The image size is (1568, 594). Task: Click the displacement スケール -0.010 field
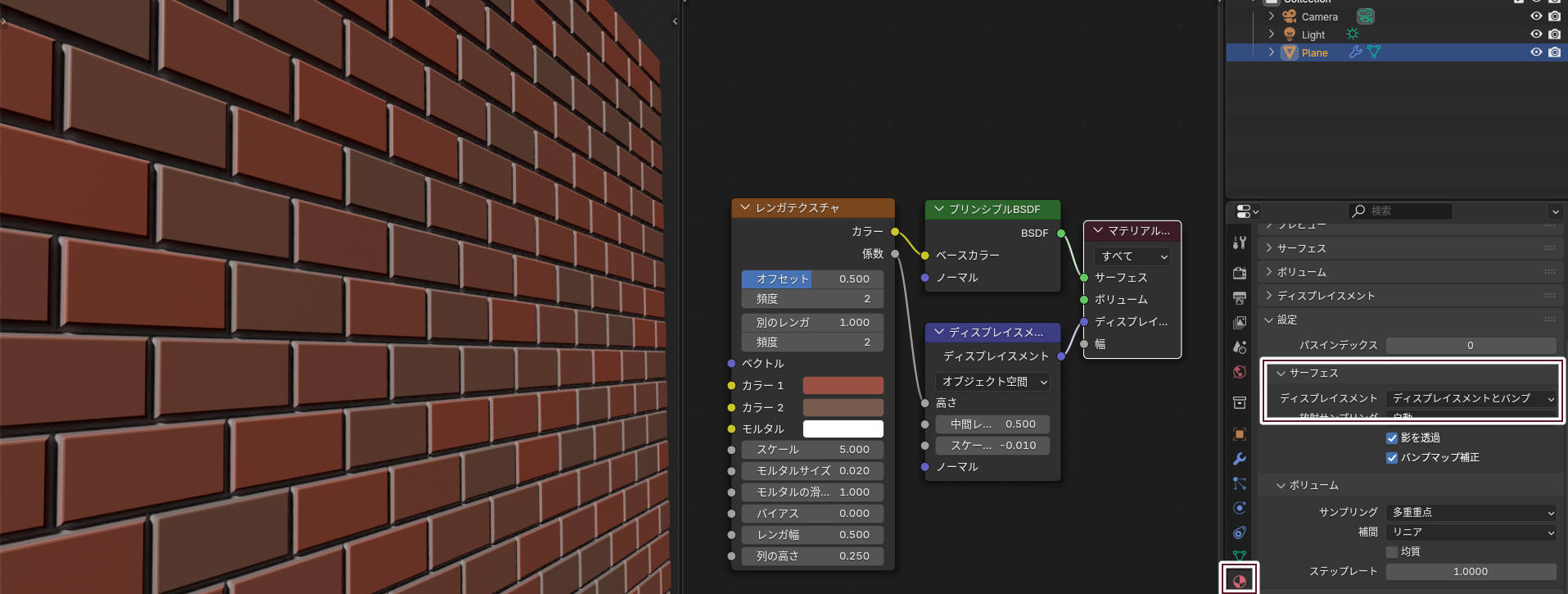(x=992, y=446)
